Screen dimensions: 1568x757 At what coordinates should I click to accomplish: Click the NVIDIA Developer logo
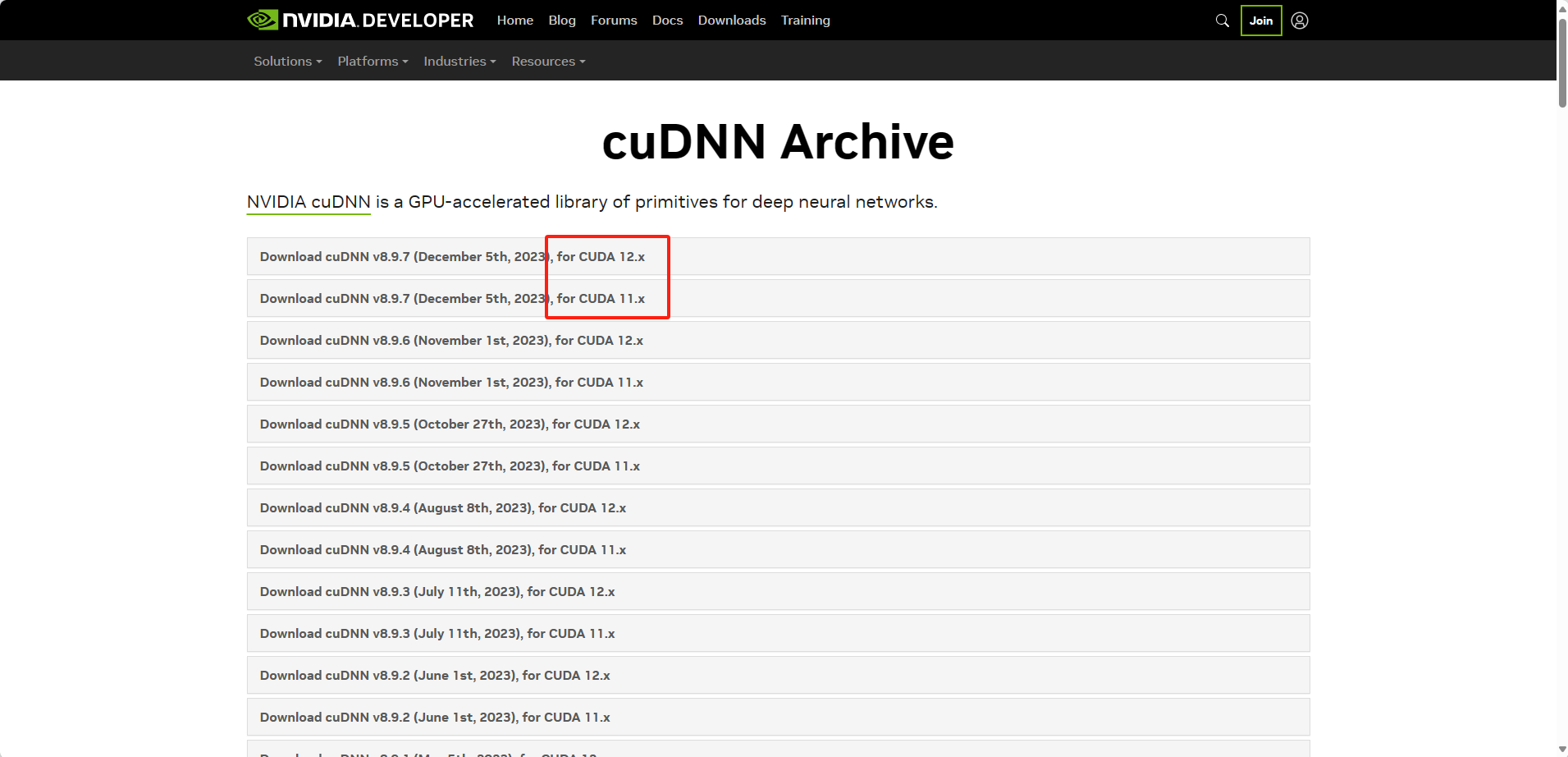click(x=360, y=20)
